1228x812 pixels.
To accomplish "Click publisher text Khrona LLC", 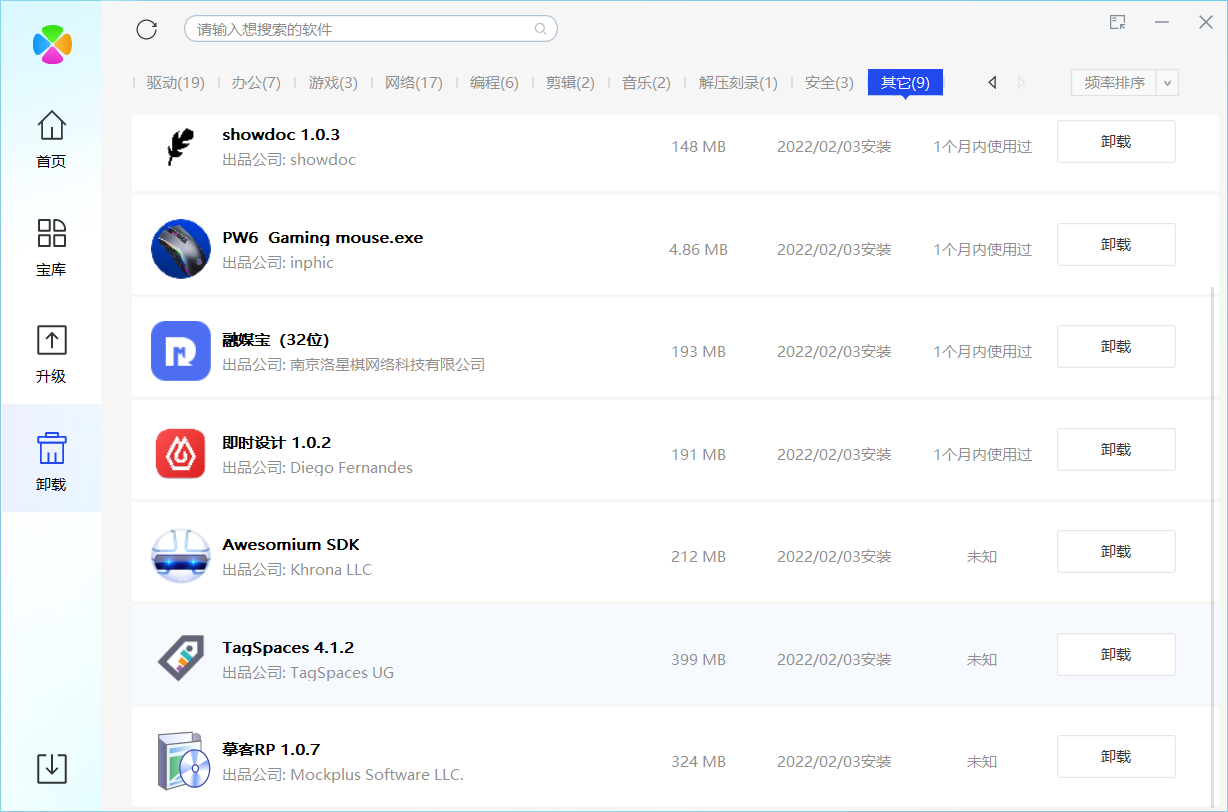I will [331, 570].
